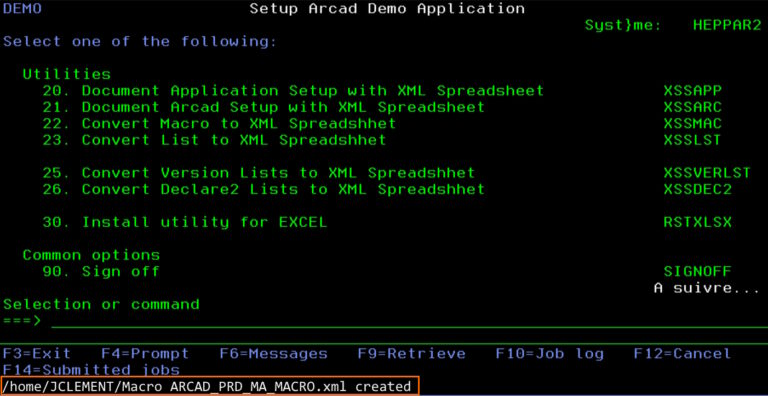Select option 90 Sign off

coord(101,272)
